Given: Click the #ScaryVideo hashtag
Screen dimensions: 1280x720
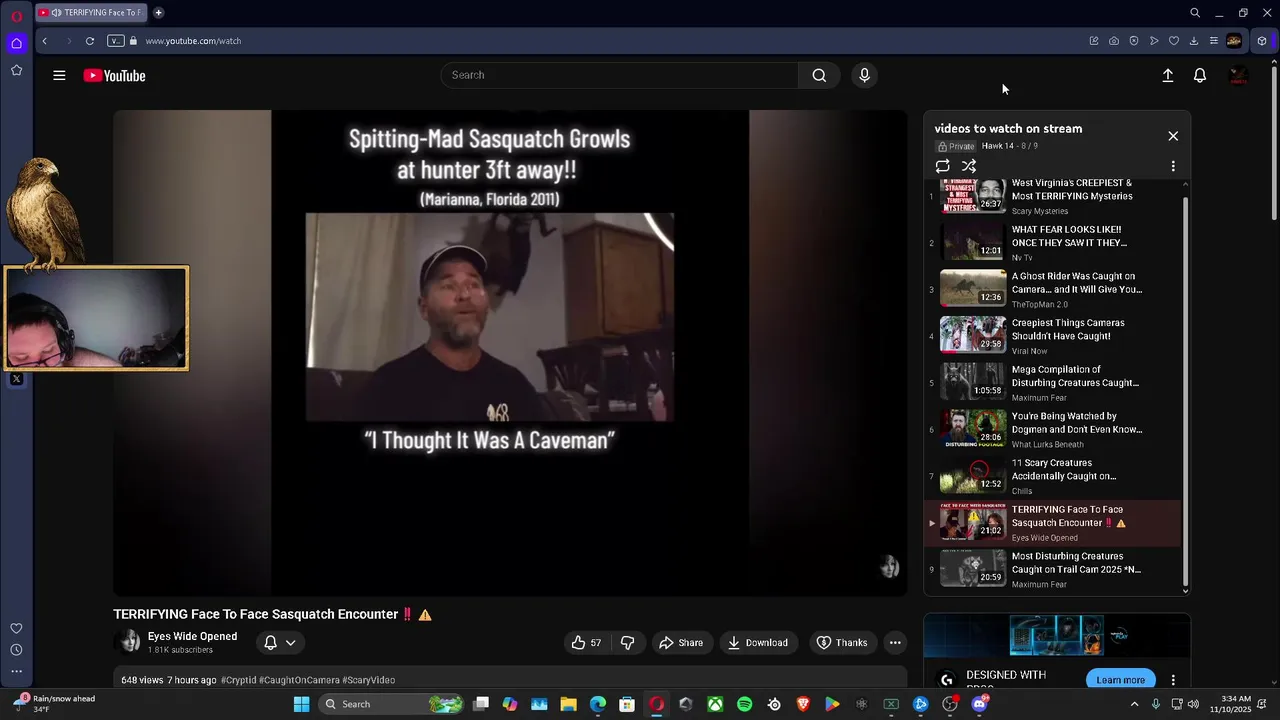Looking at the screenshot, I should tap(369, 680).
